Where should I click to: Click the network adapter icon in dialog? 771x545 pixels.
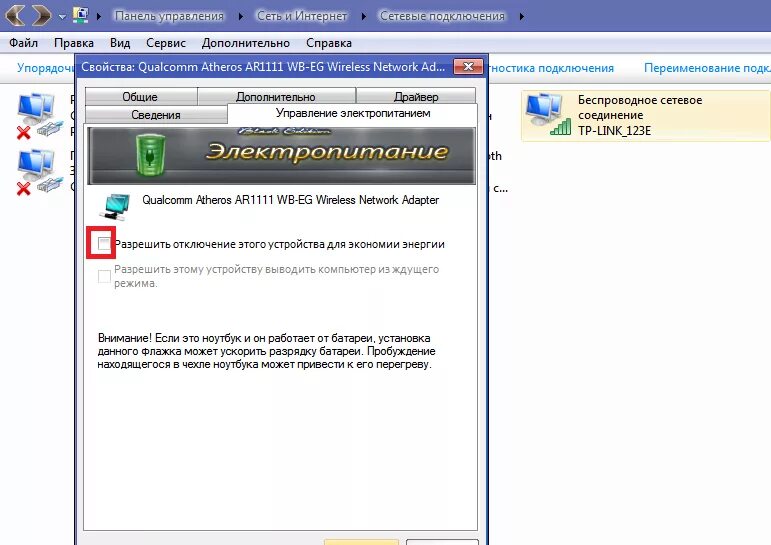[114, 207]
